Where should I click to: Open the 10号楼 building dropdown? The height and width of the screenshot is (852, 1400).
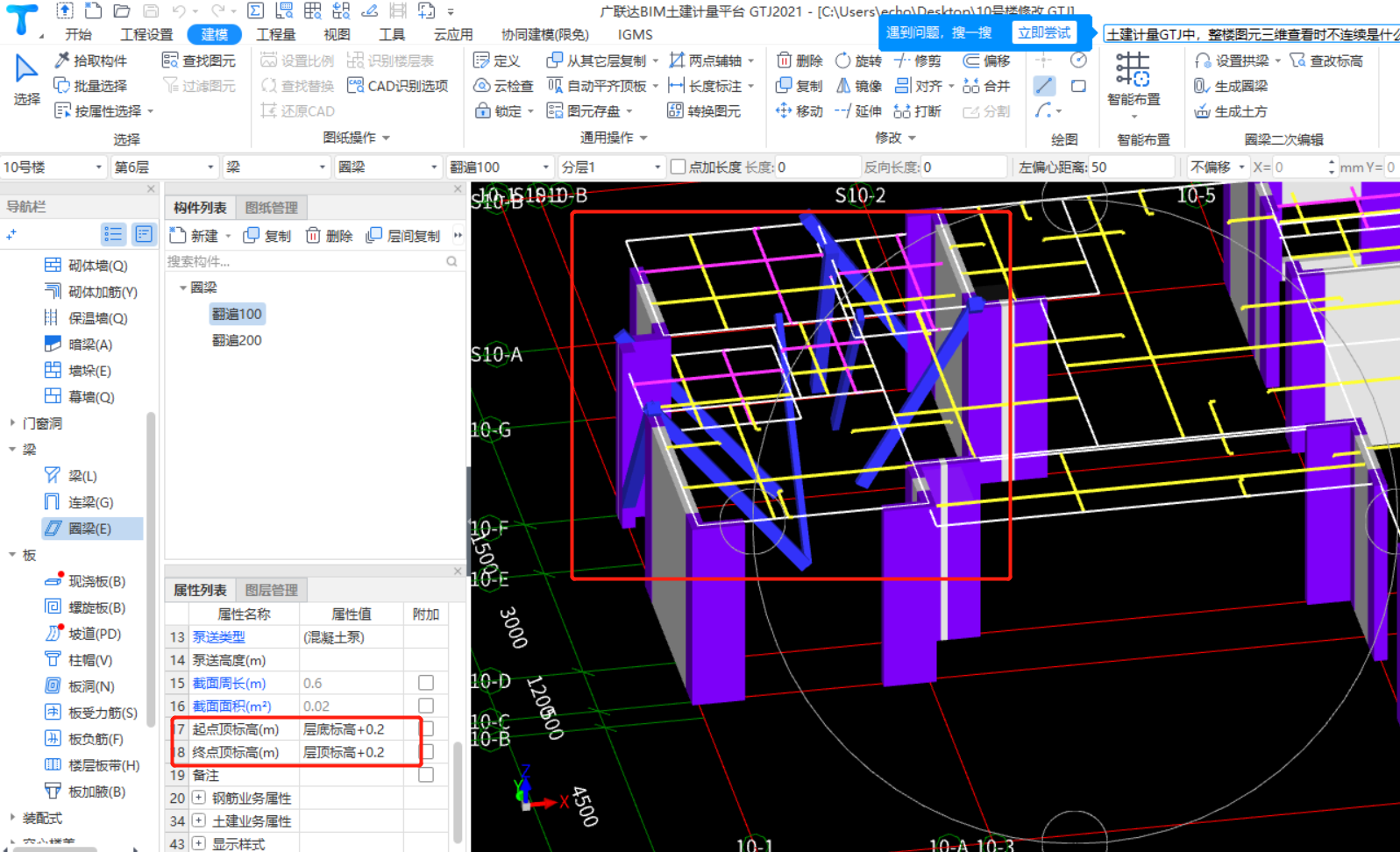click(53, 167)
